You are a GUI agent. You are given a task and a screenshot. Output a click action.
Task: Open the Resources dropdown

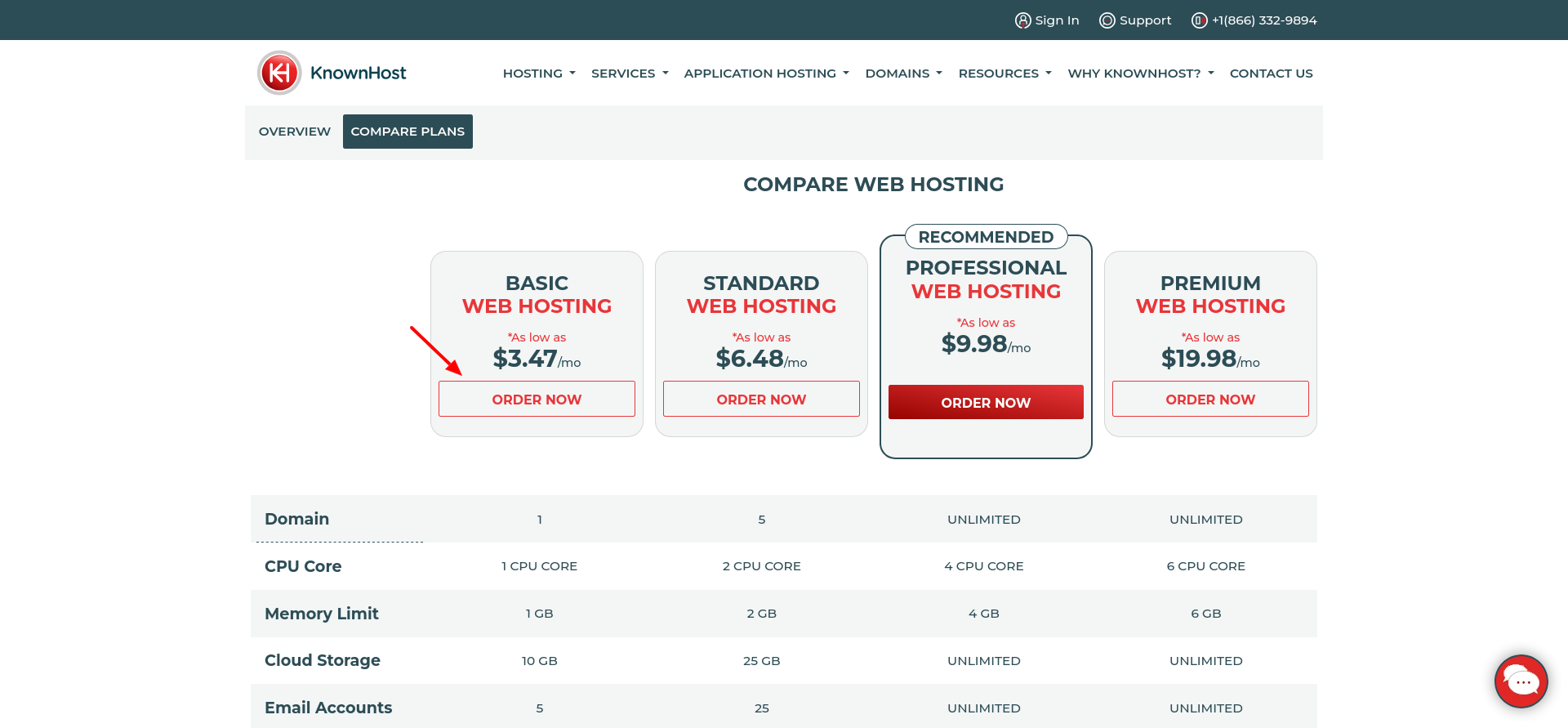pyautogui.click(x=1004, y=74)
